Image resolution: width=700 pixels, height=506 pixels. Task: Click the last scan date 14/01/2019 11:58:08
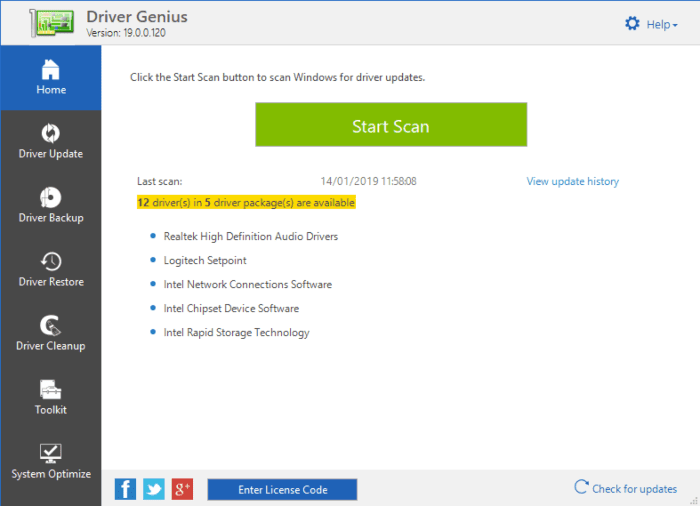pos(368,181)
